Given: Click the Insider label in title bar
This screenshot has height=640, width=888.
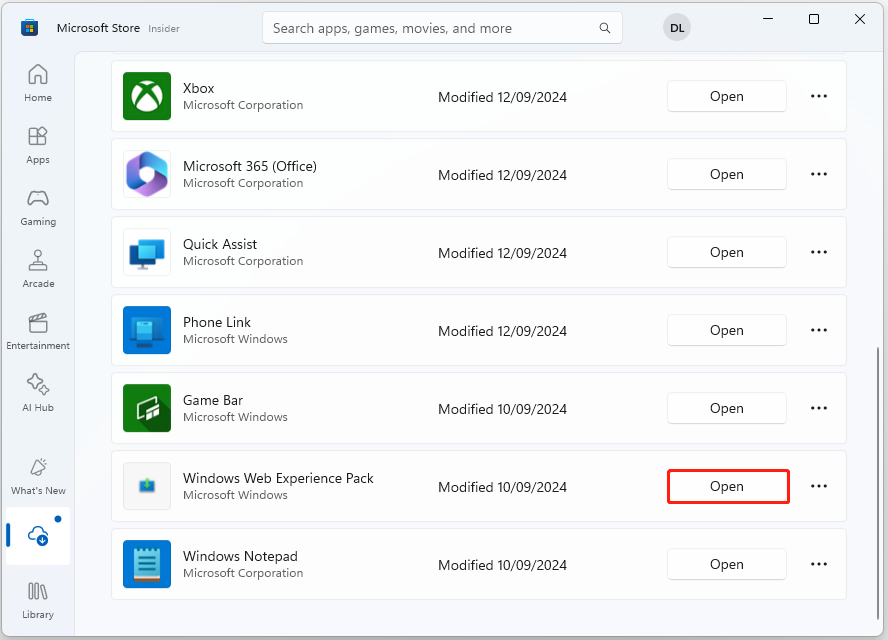Looking at the screenshot, I should click(x=164, y=29).
